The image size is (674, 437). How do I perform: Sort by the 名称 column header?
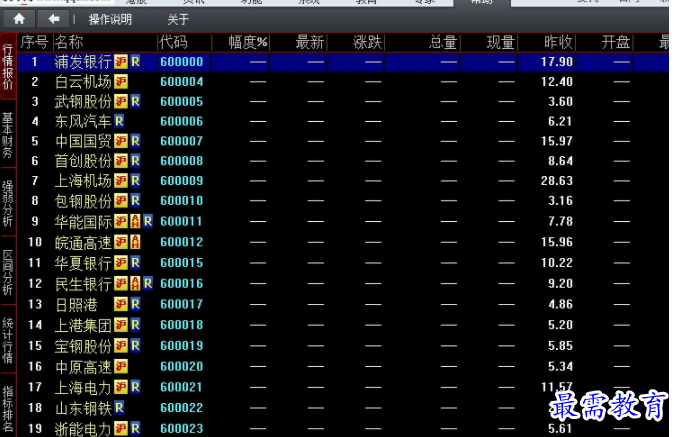[x=69, y=43]
